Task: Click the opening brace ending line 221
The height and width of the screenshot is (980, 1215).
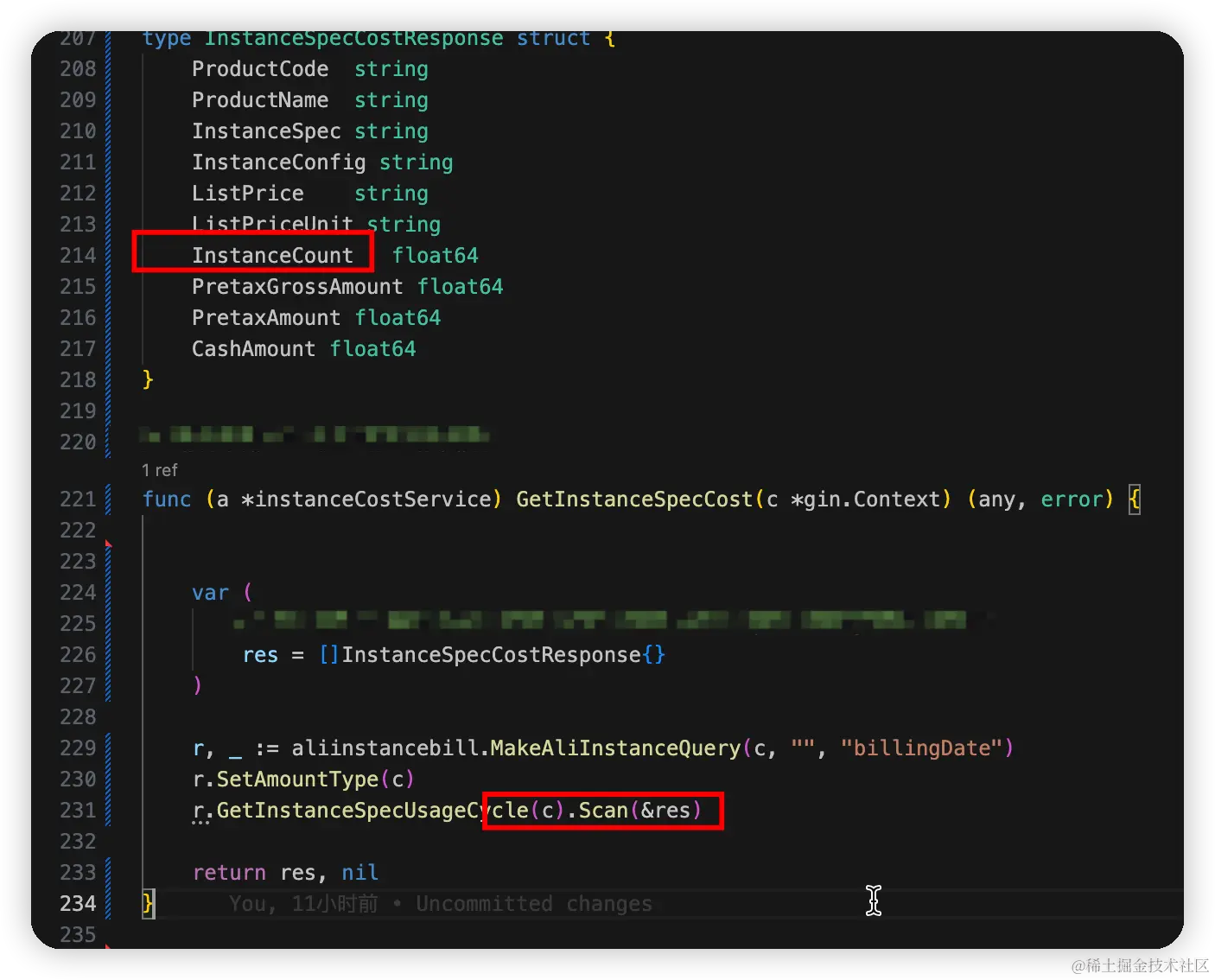Action: coord(1135,500)
